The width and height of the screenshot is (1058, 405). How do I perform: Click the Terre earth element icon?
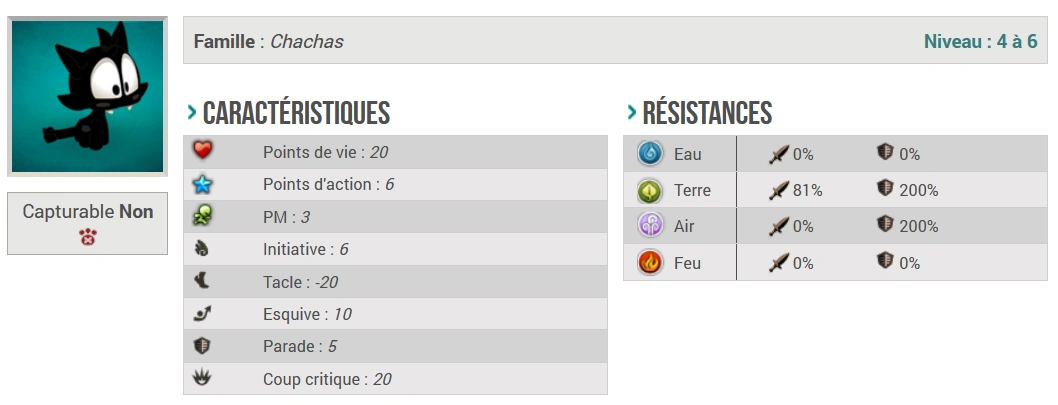[650, 190]
